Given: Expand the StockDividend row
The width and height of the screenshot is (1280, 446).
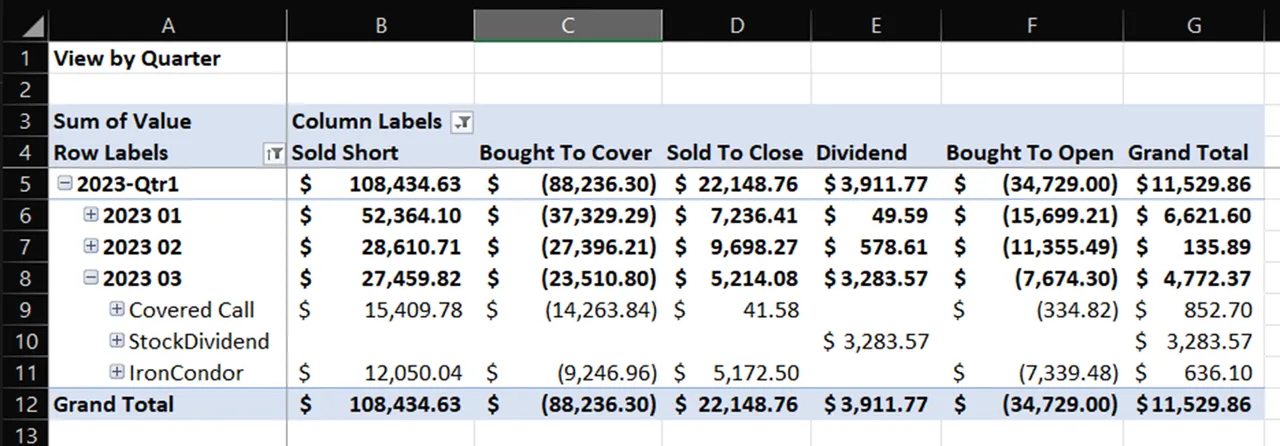Looking at the screenshot, I should (118, 341).
